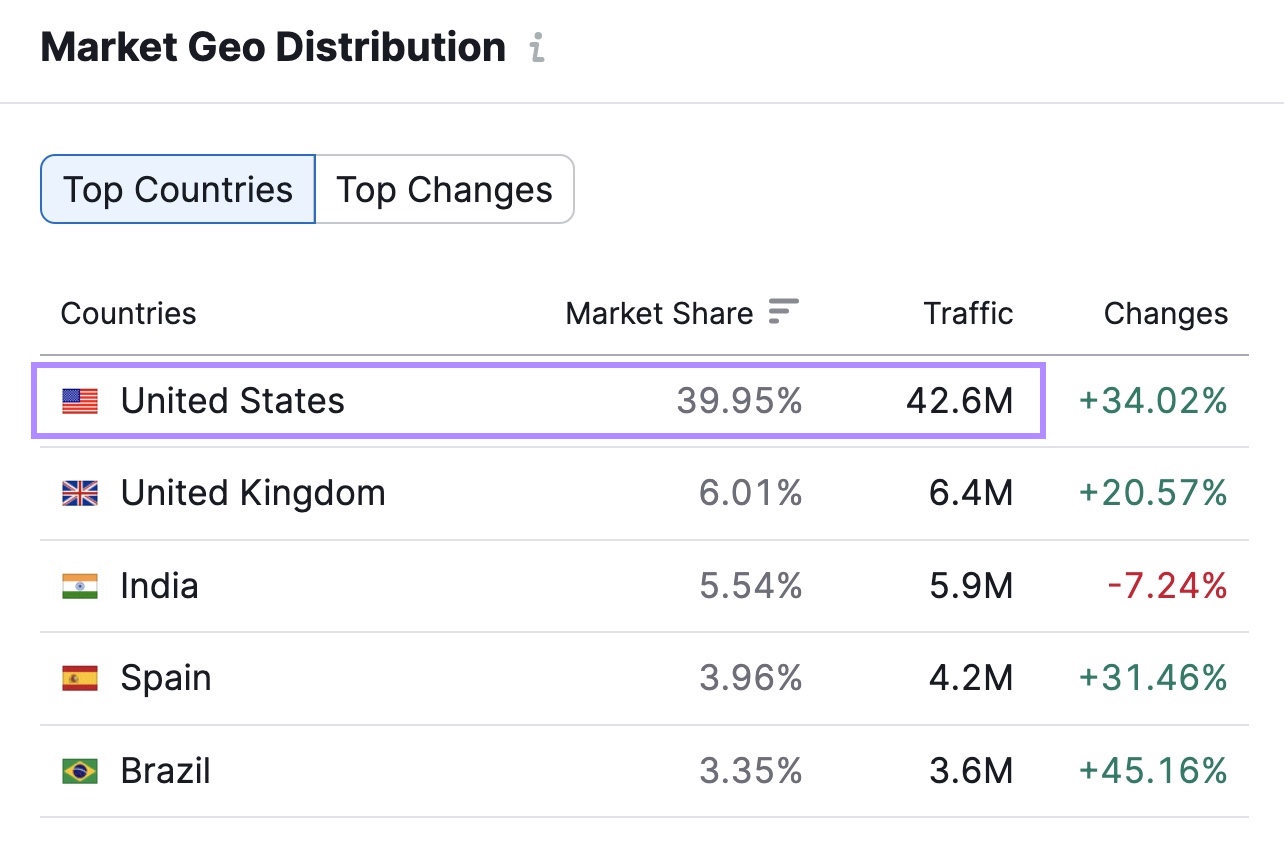Click the info icon beside Market Geo Distribution
This screenshot has width=1284, height=848.
coord(537,48)
